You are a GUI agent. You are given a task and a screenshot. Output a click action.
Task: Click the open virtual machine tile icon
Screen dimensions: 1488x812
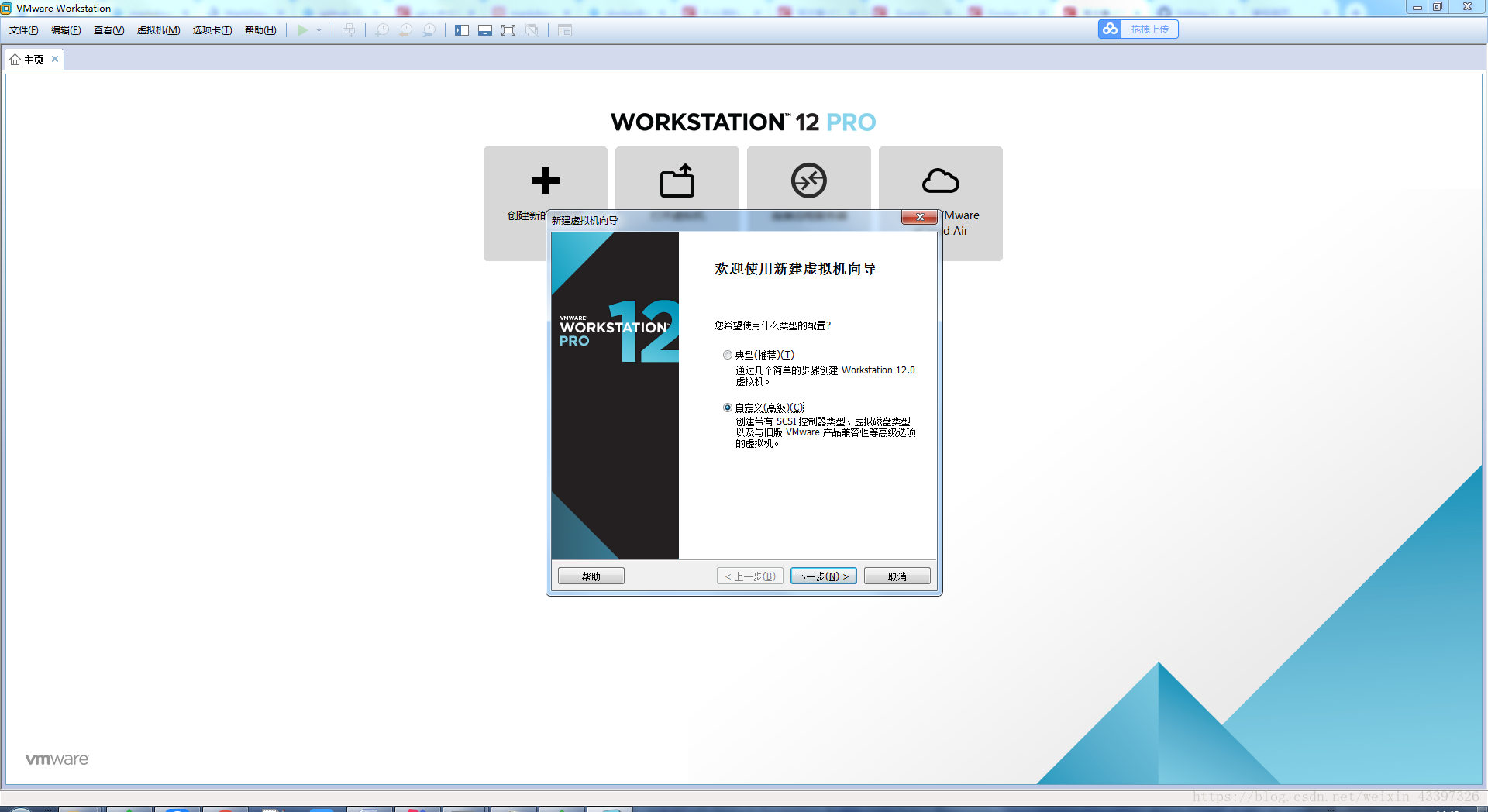click(x=677, y=181)
